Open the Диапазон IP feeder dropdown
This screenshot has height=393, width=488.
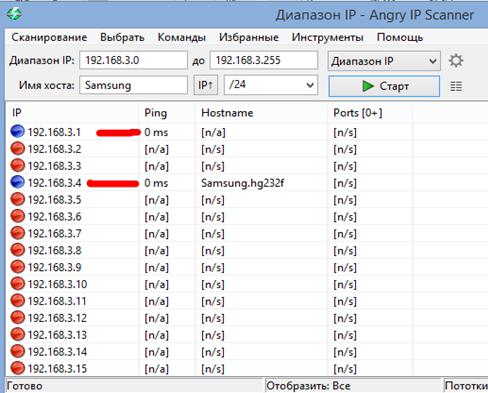point(384,61)
